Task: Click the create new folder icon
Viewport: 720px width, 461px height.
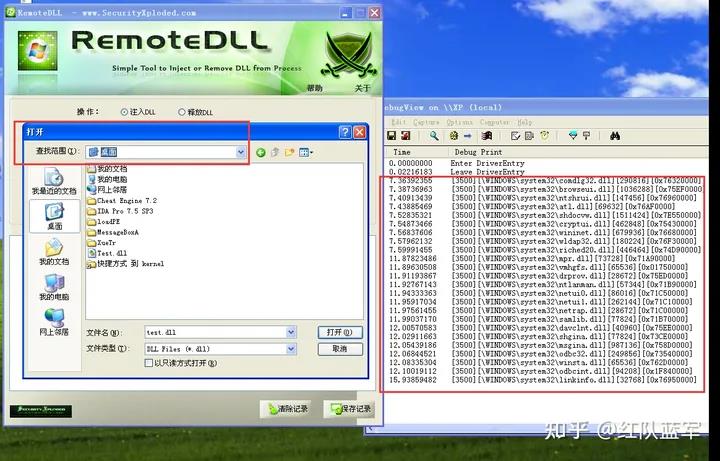Action: (x=289, y=152)
